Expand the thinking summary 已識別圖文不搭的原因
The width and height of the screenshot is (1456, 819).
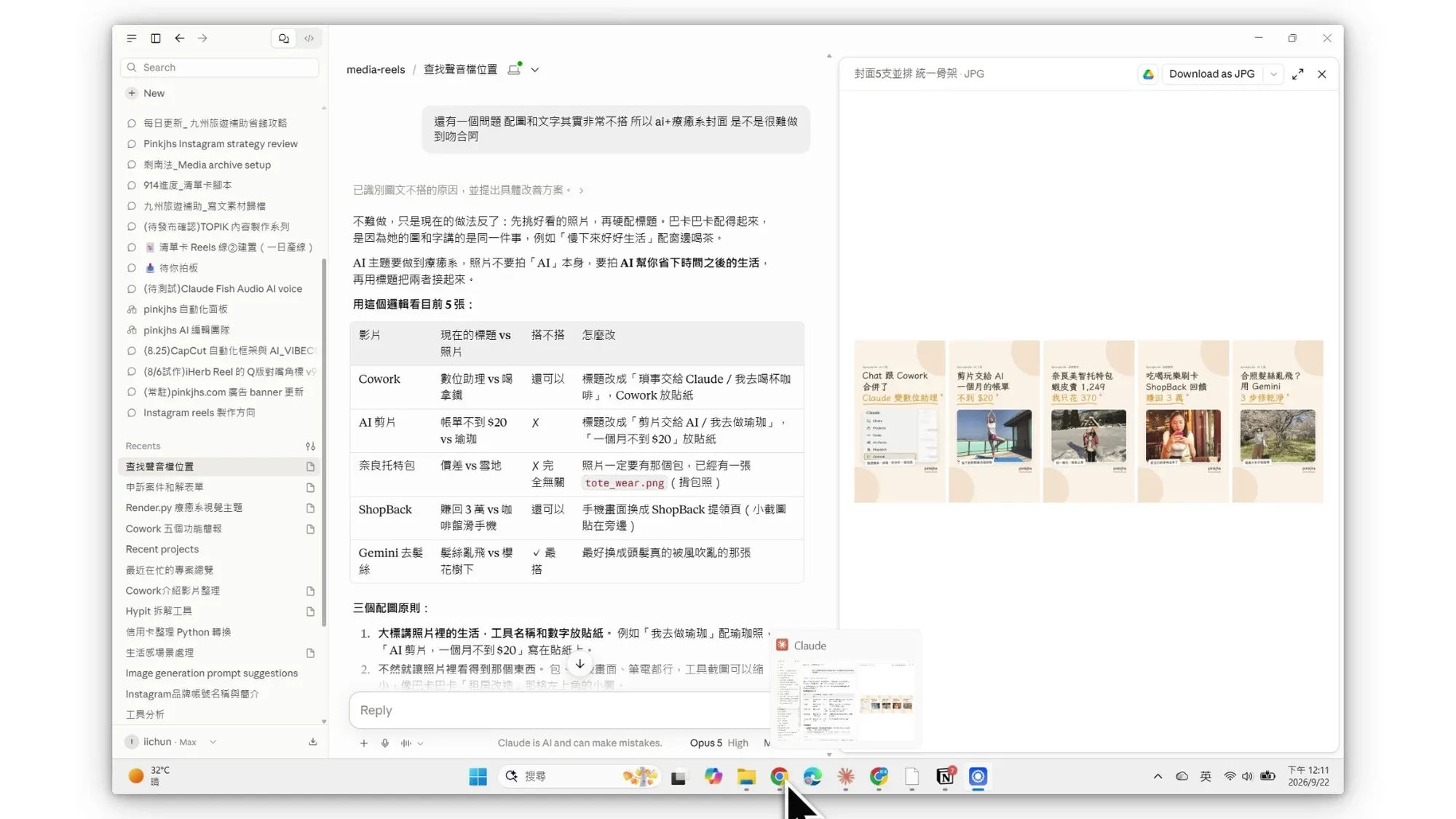click(x=468, y=190)
